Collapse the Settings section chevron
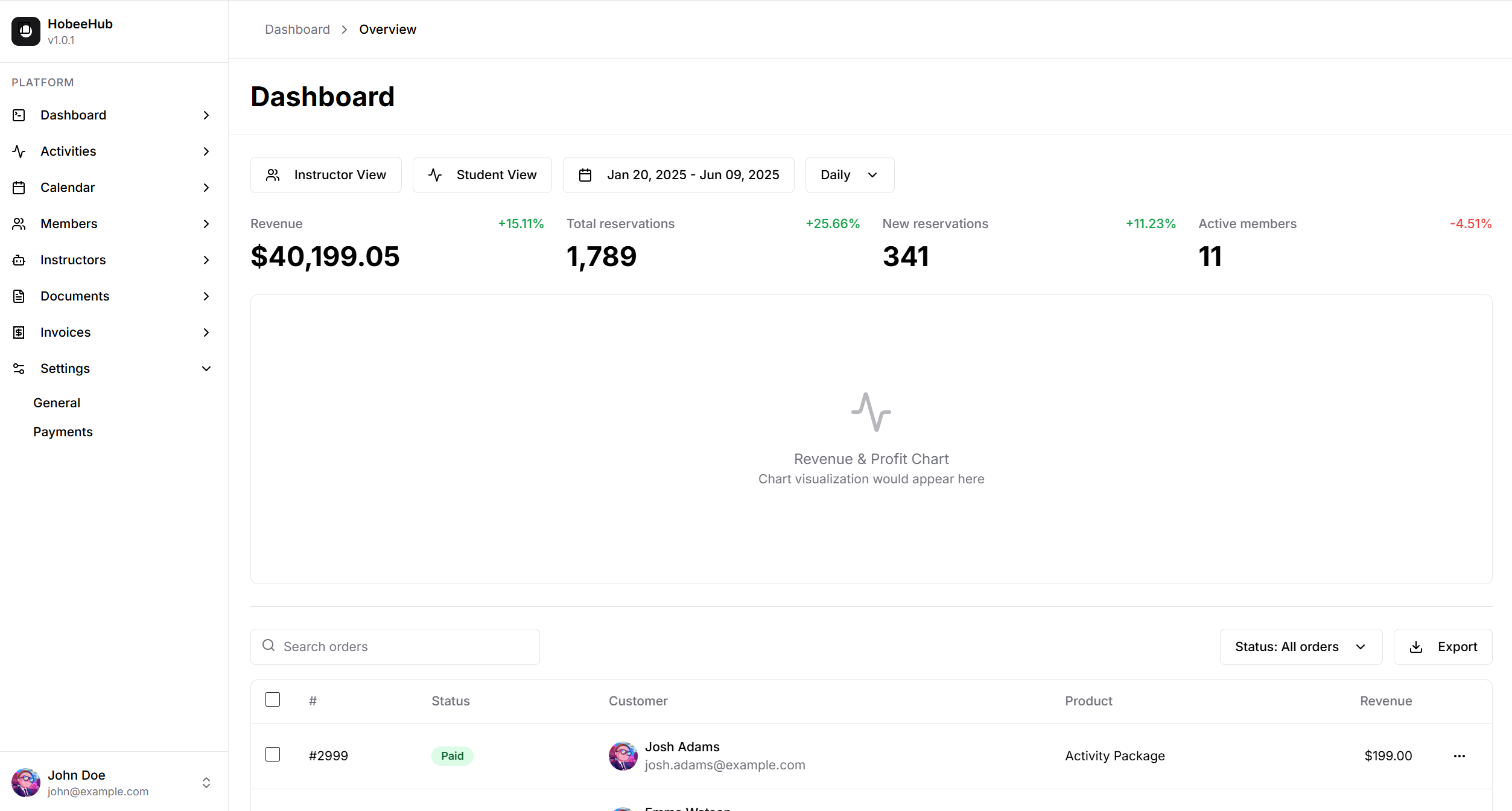This screenshot has width=1512, height=811. (206, 369)
